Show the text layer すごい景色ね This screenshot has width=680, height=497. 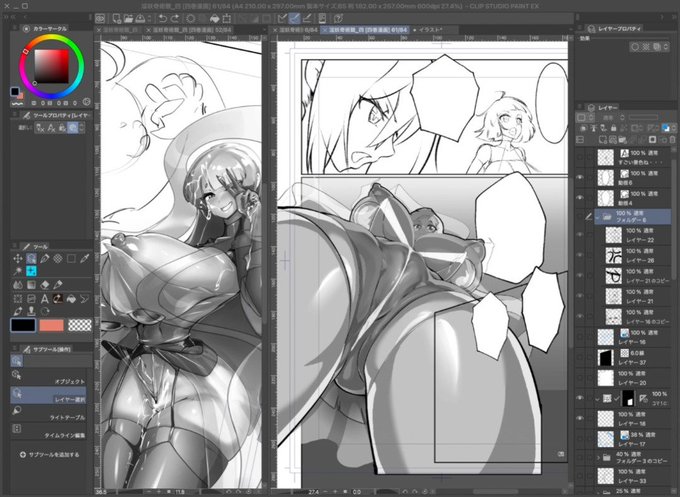[580, 157]
